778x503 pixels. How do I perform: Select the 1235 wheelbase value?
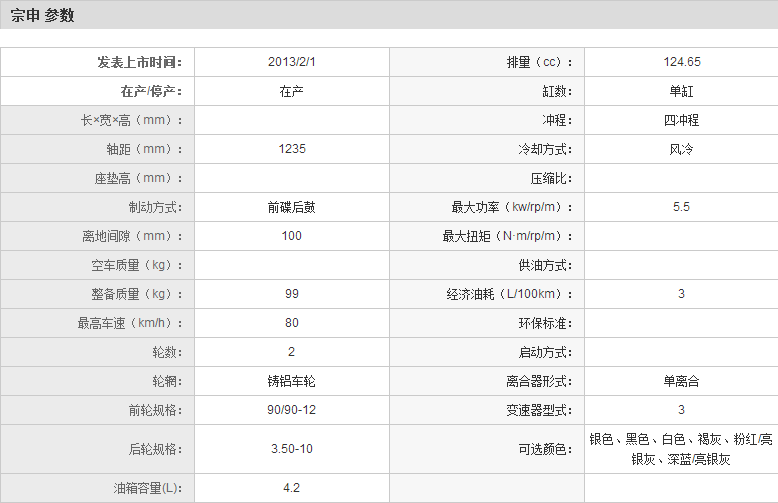click(x=292, y=149)
